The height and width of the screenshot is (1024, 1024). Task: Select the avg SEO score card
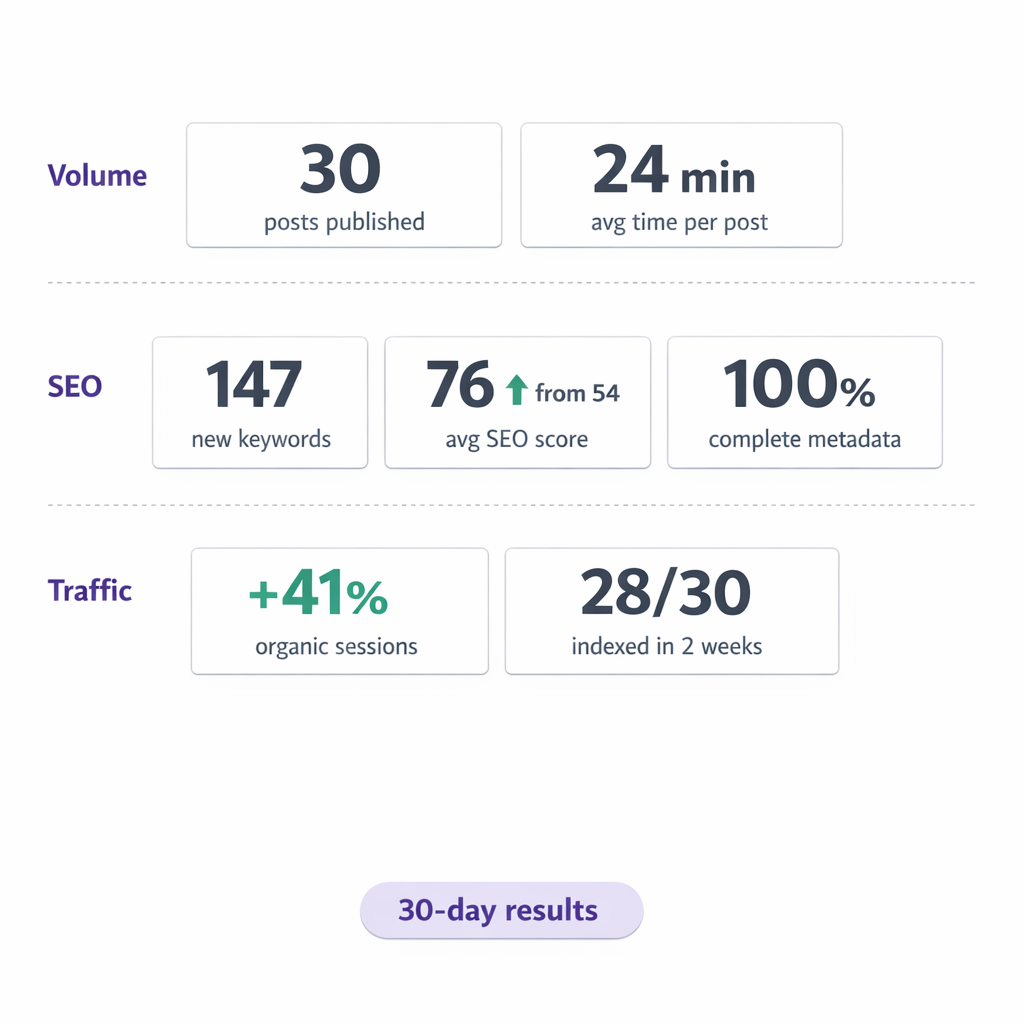[x=517, y=402]
